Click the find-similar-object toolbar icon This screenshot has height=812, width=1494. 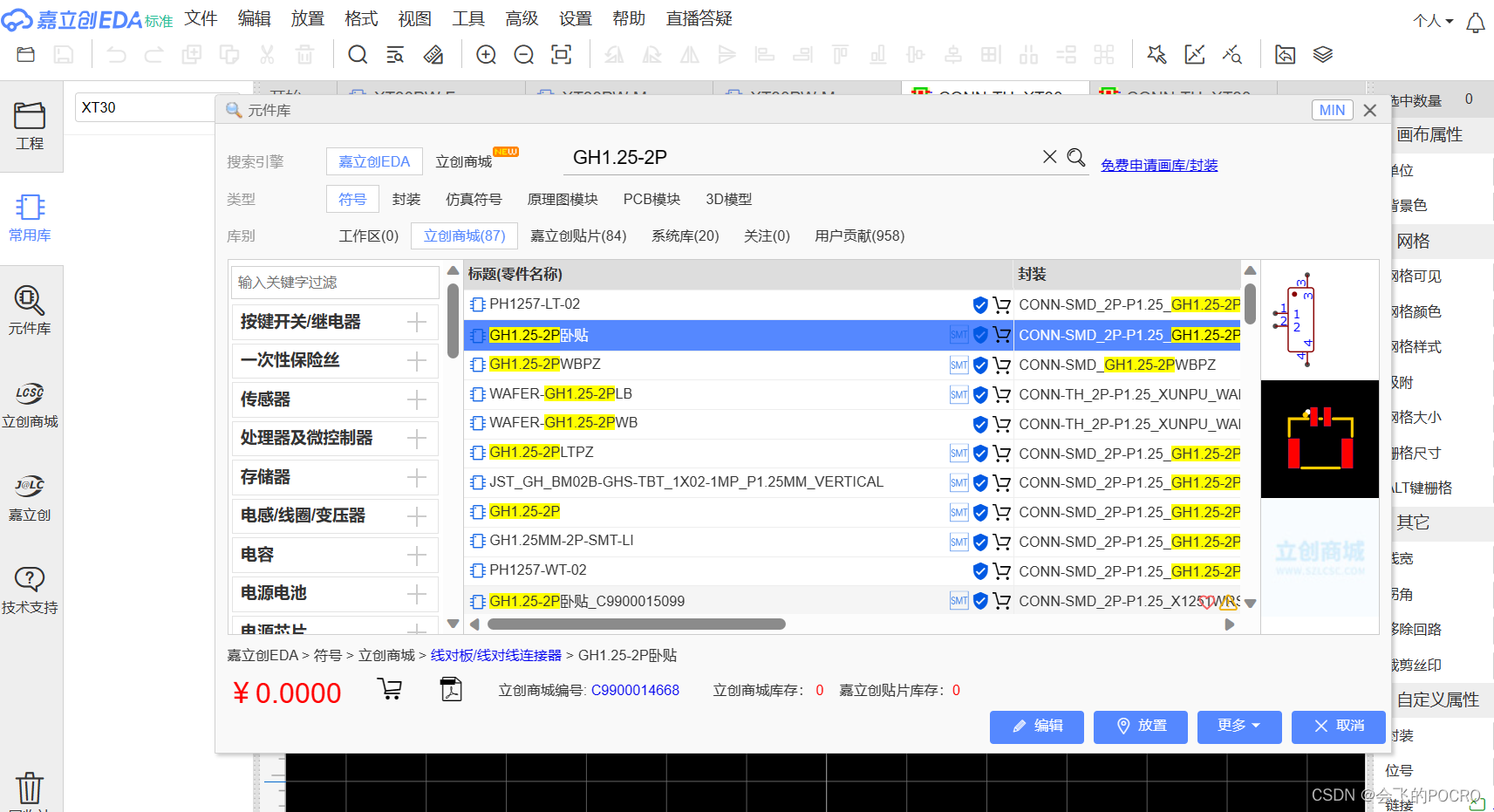click(395, 55)
